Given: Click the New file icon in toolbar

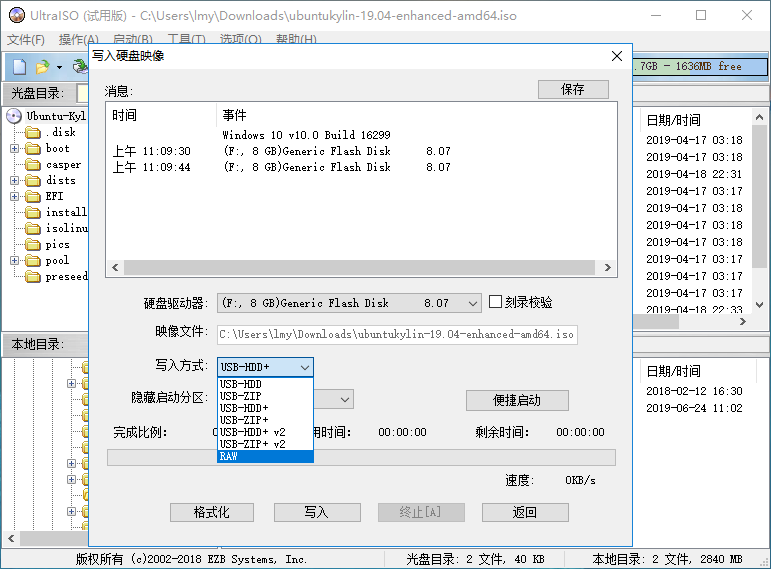Looking at the screenshot, I should tap(20, 66).
